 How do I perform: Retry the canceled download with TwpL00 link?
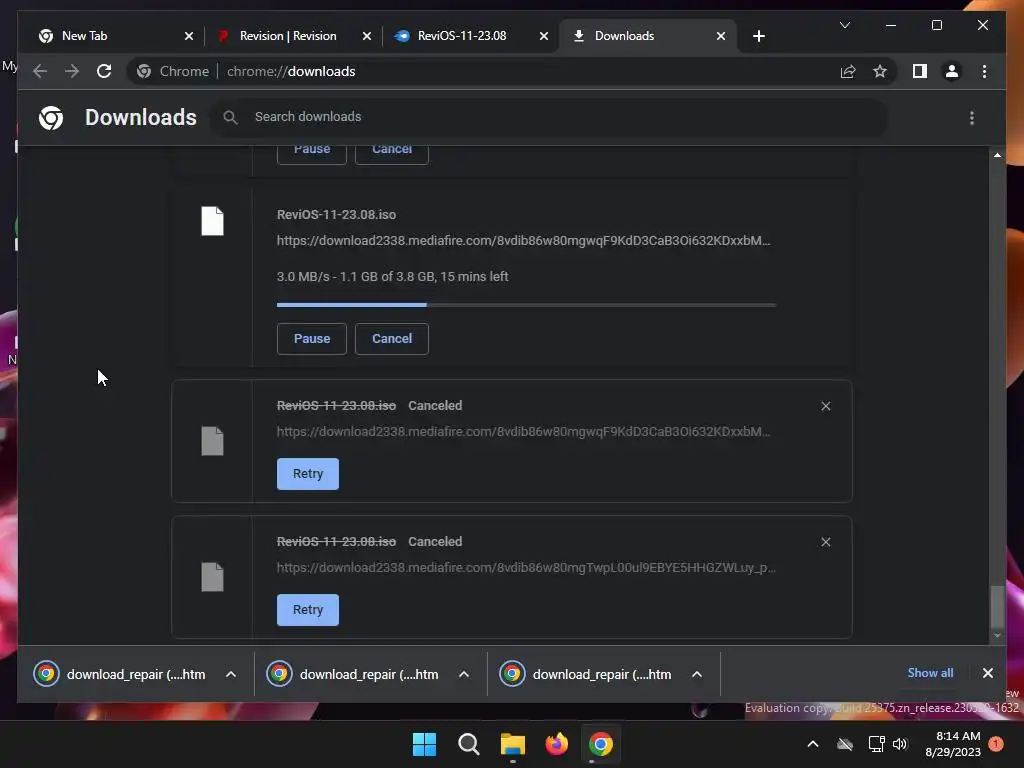[x=308, y=610]
